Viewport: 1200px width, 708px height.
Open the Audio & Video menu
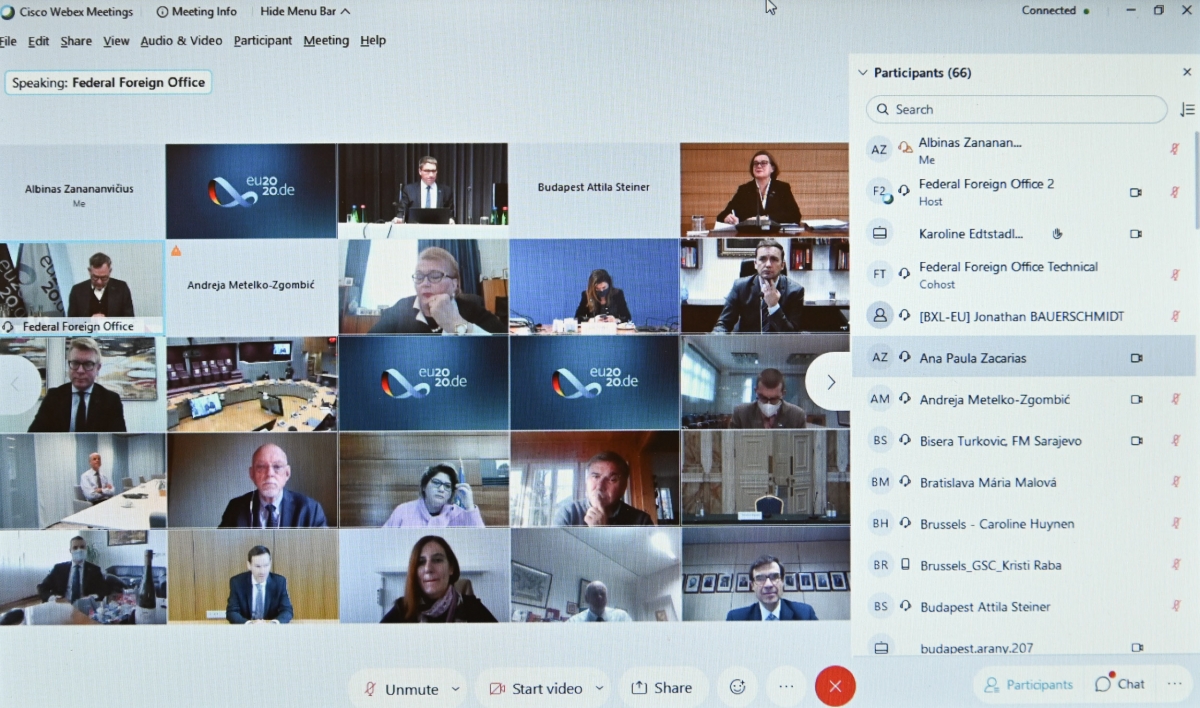pyautogui.click(x=181, y=41)
